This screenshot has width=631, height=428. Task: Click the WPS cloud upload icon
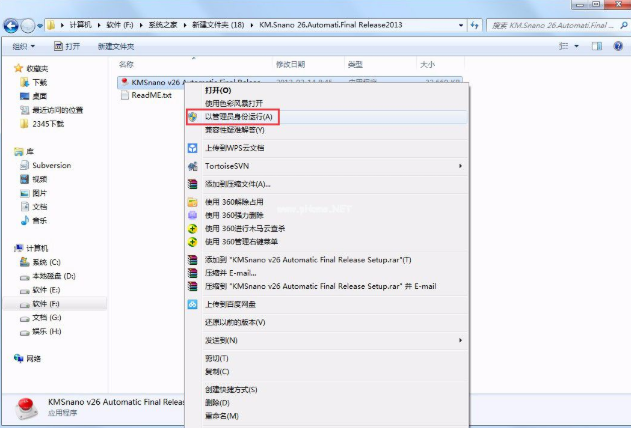193,148
